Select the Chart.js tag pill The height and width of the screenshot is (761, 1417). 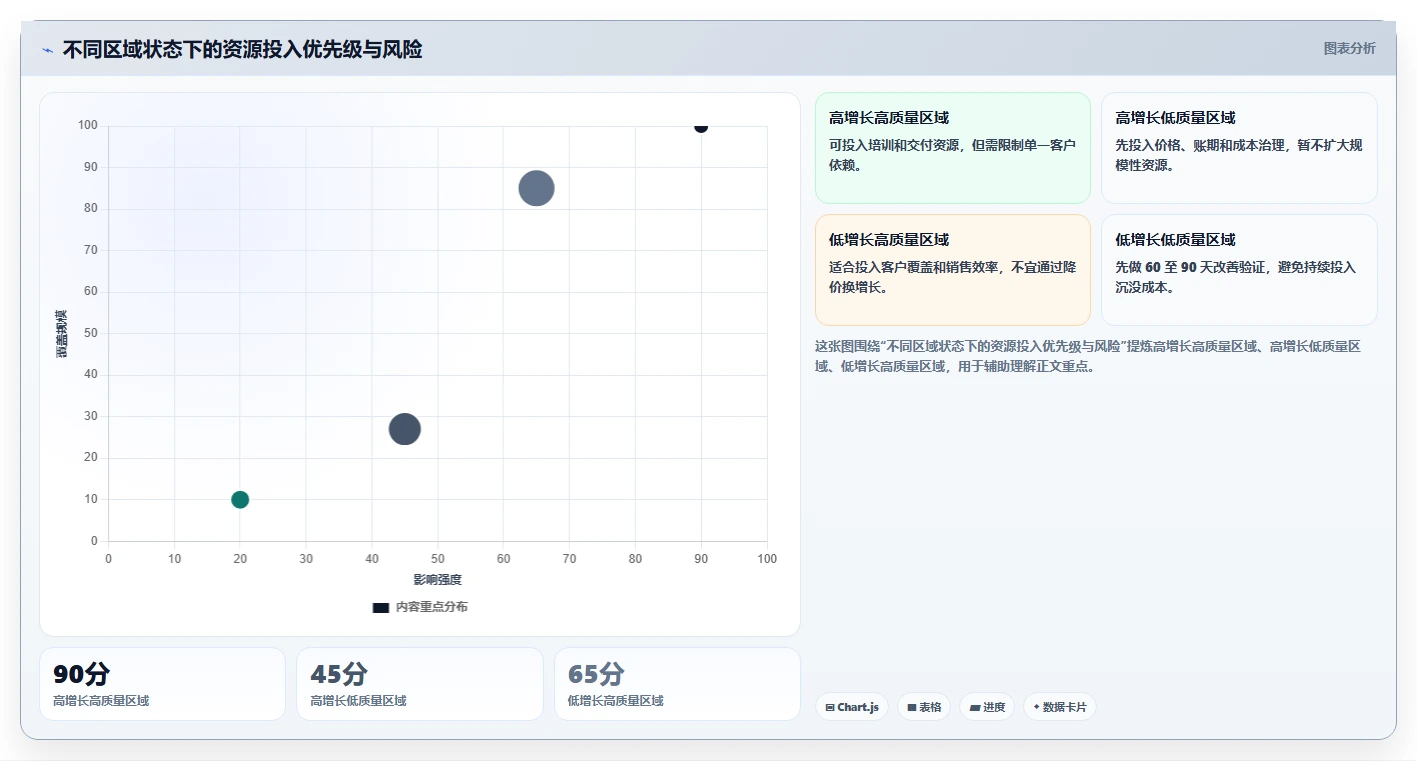tap(852, 707)
